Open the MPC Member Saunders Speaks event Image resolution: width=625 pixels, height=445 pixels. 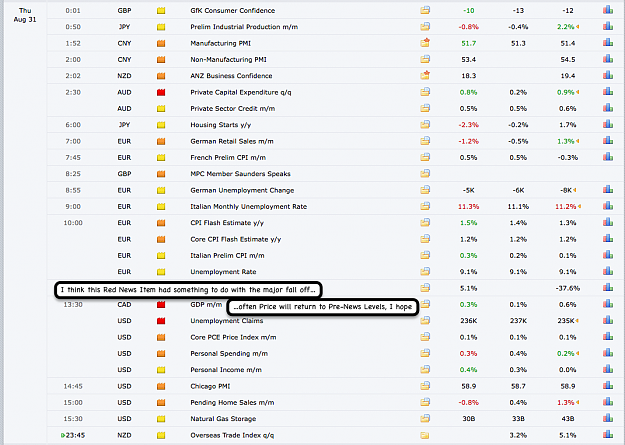240,174
